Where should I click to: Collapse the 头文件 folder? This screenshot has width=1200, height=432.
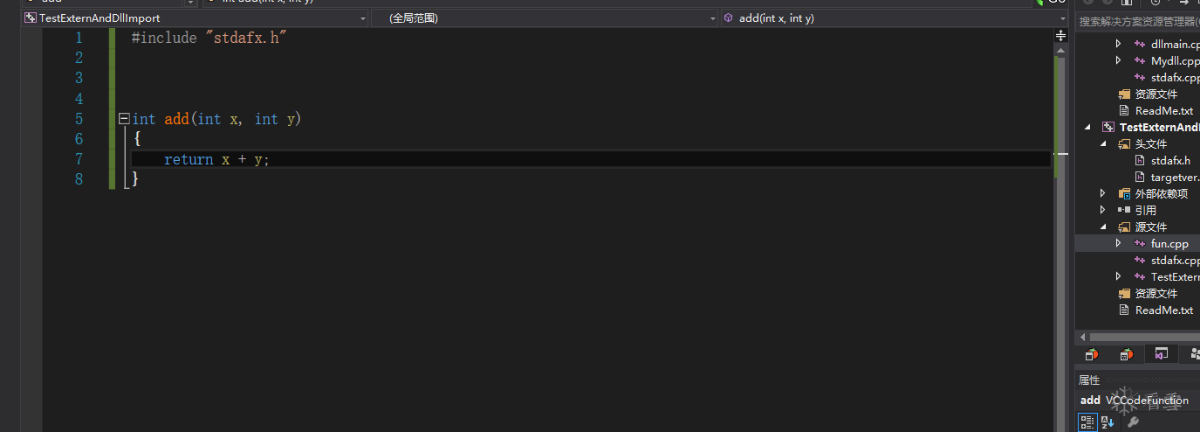(x=1103, y=144)
